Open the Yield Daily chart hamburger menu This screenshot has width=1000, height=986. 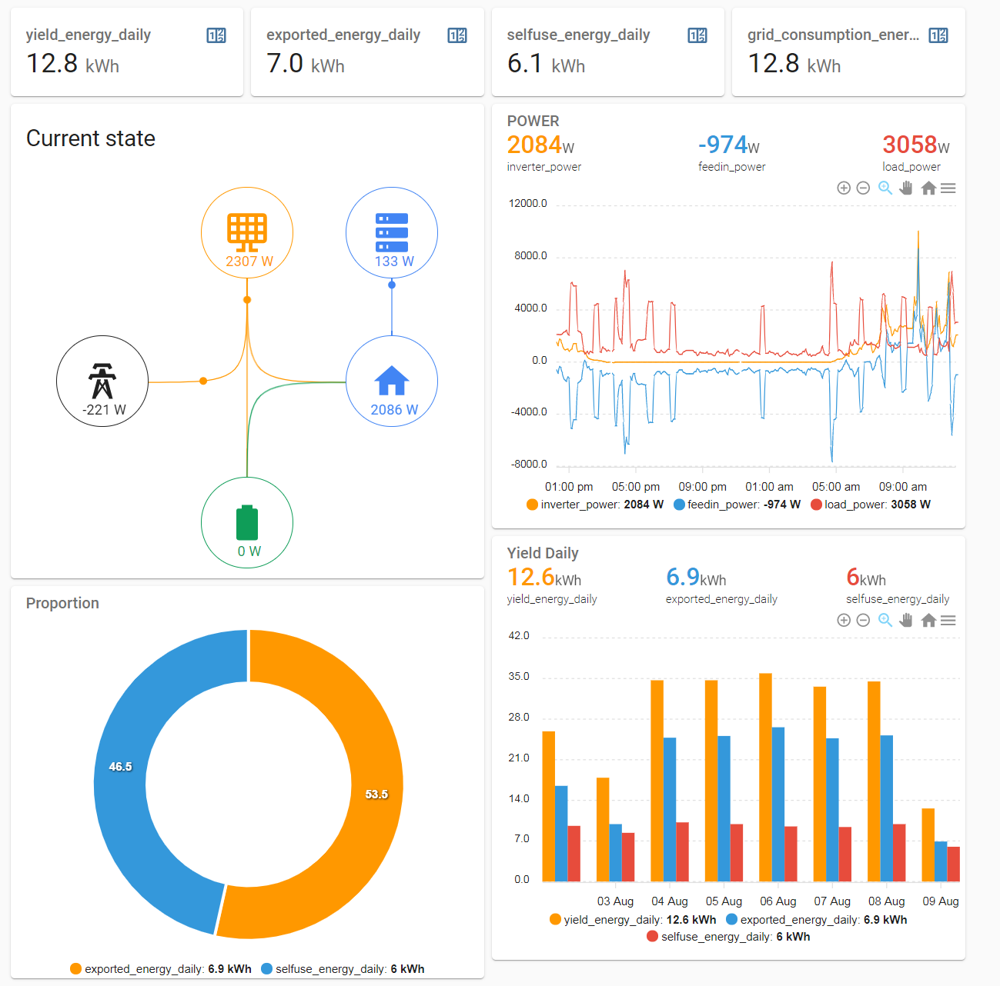[x=948, y=620]
